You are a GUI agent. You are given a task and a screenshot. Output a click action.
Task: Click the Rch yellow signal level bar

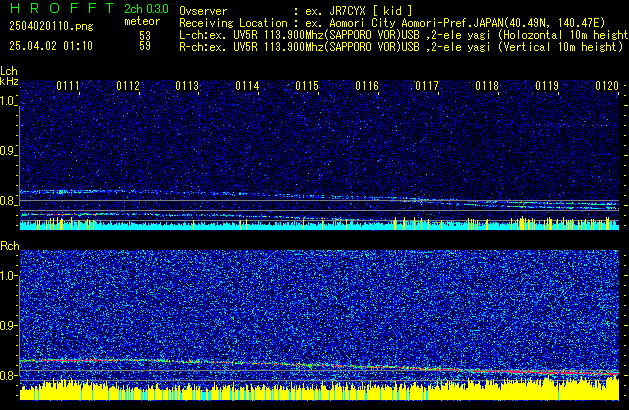tap(319, 390)
